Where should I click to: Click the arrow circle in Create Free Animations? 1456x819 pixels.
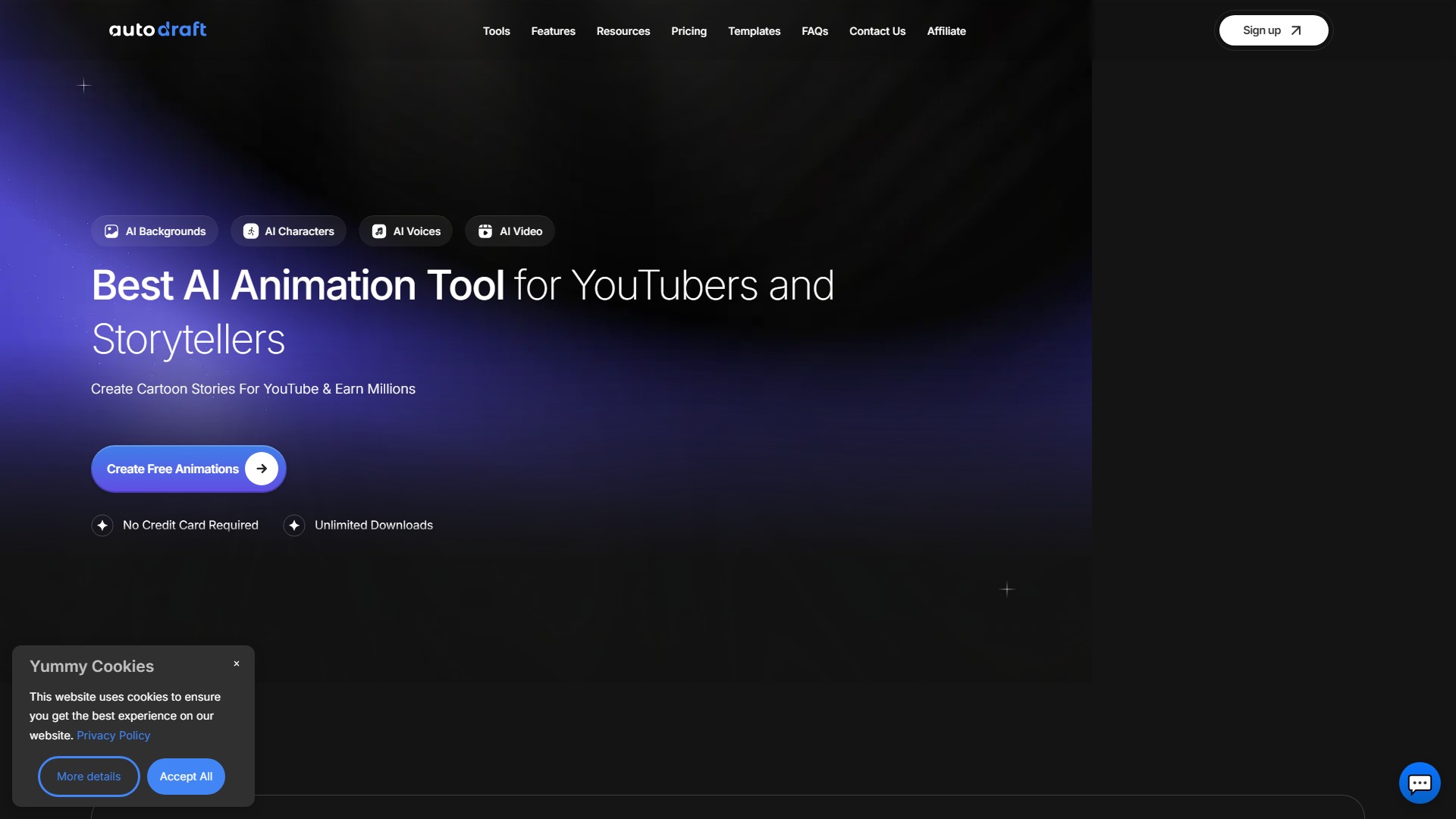[262, 469]
